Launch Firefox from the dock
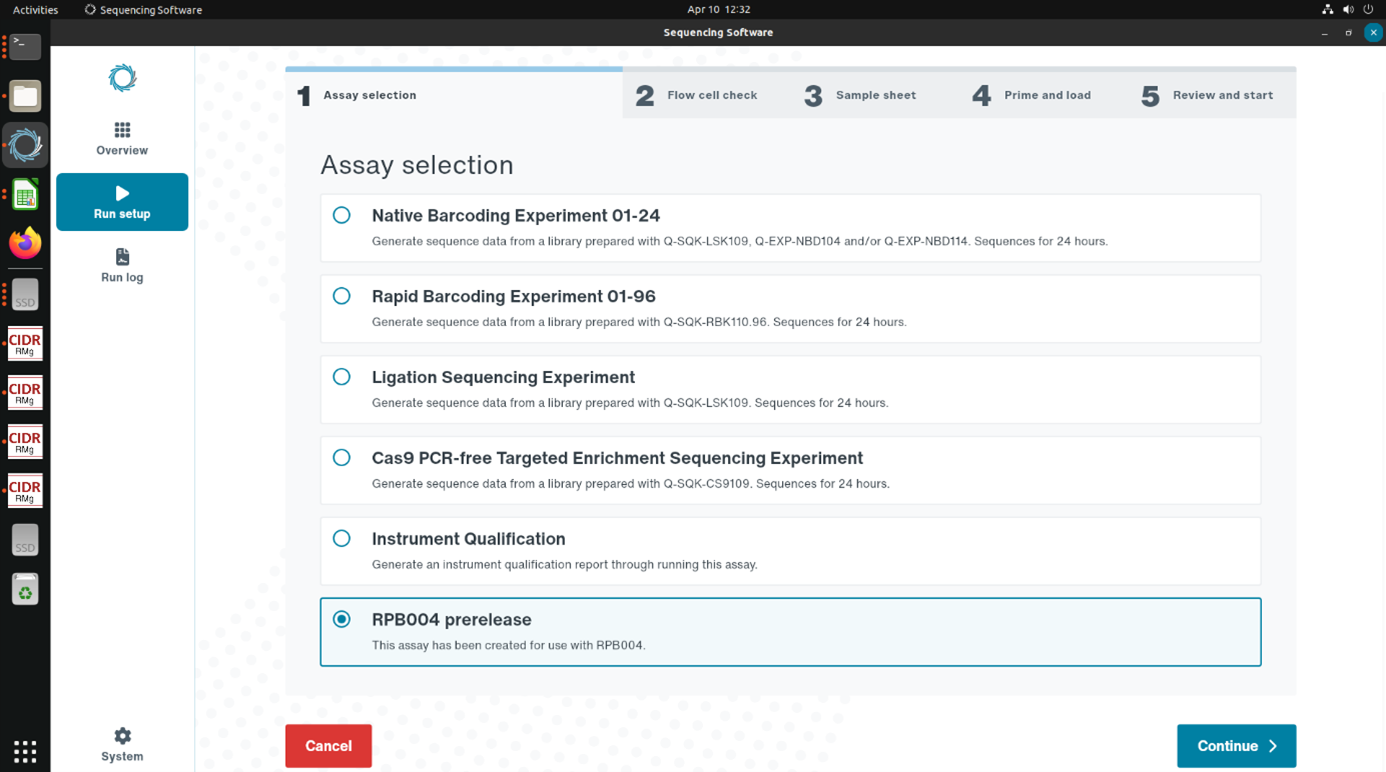Viewport: 1386px width, 772px height. [25, 243]
